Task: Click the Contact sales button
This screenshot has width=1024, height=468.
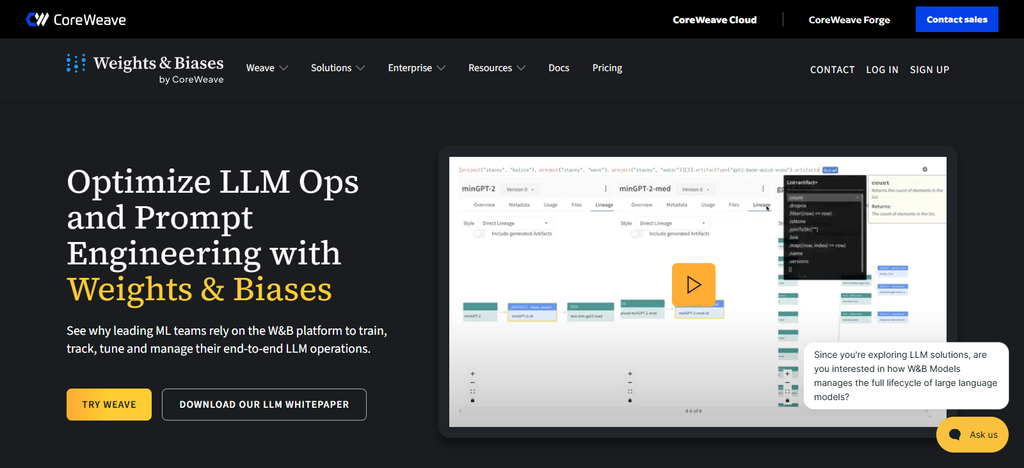Action: click(957, 20)
